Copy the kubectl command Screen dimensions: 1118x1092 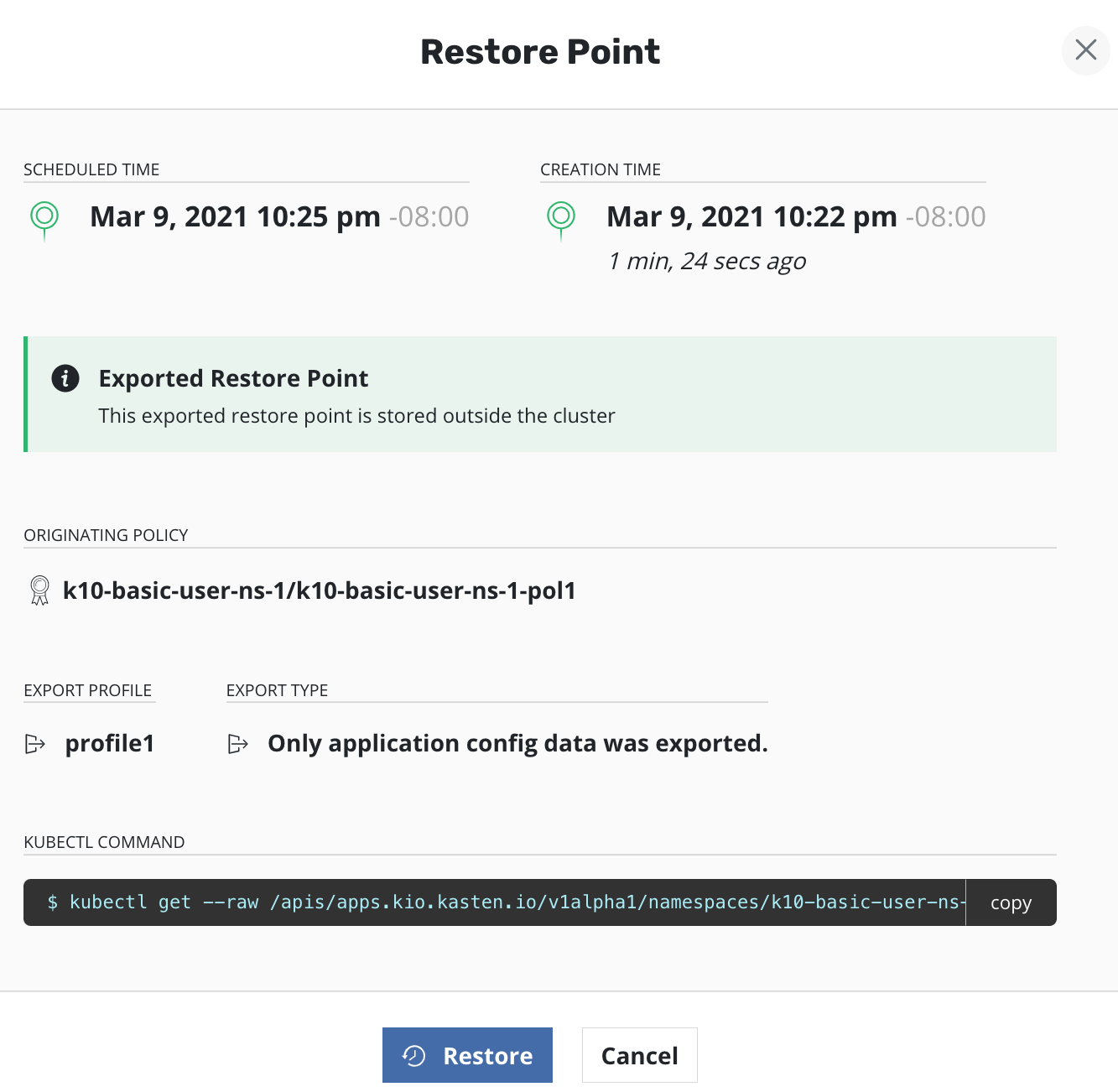point(1011,902)
